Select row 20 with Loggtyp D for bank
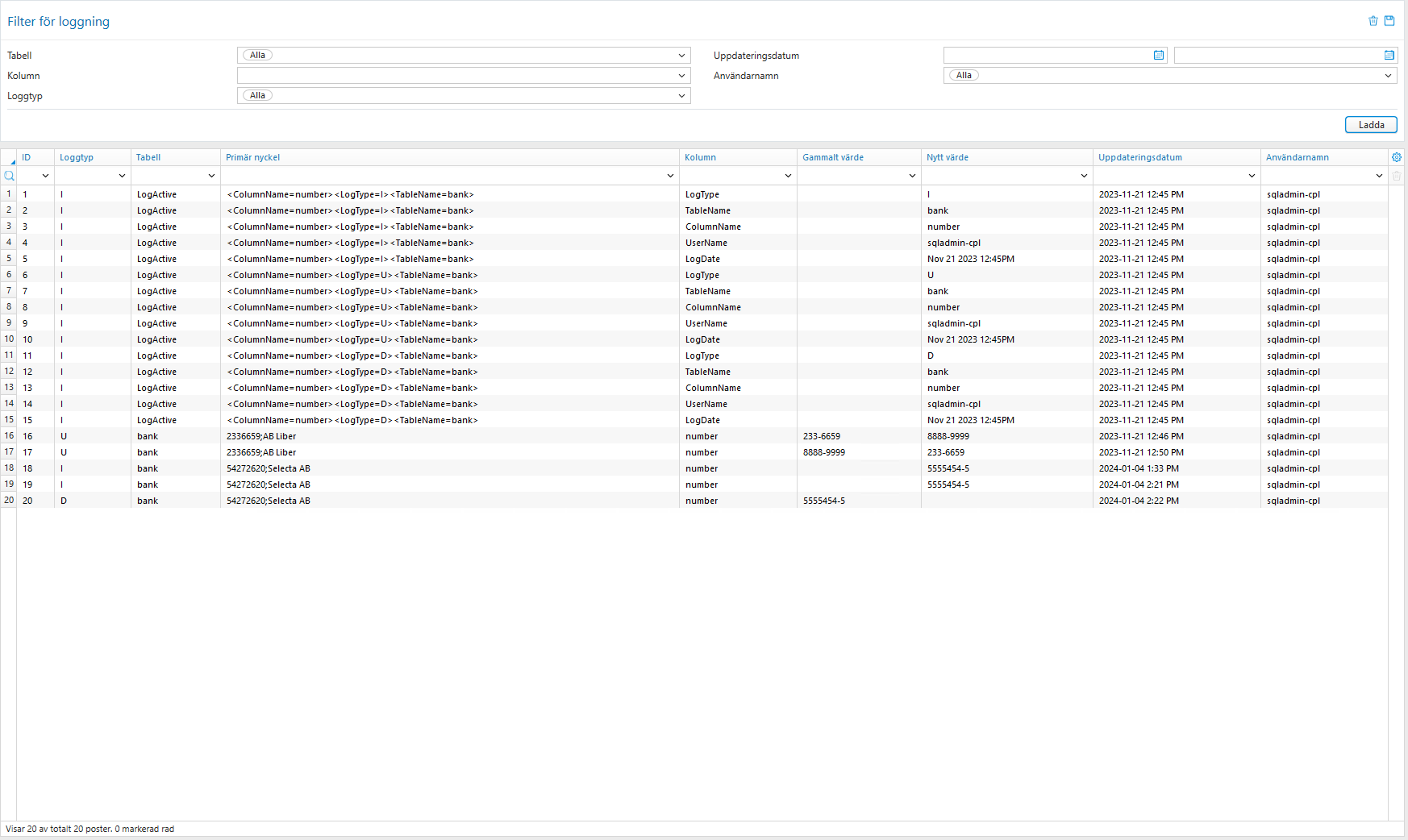Screen dimensions: 1408x840 323,500
